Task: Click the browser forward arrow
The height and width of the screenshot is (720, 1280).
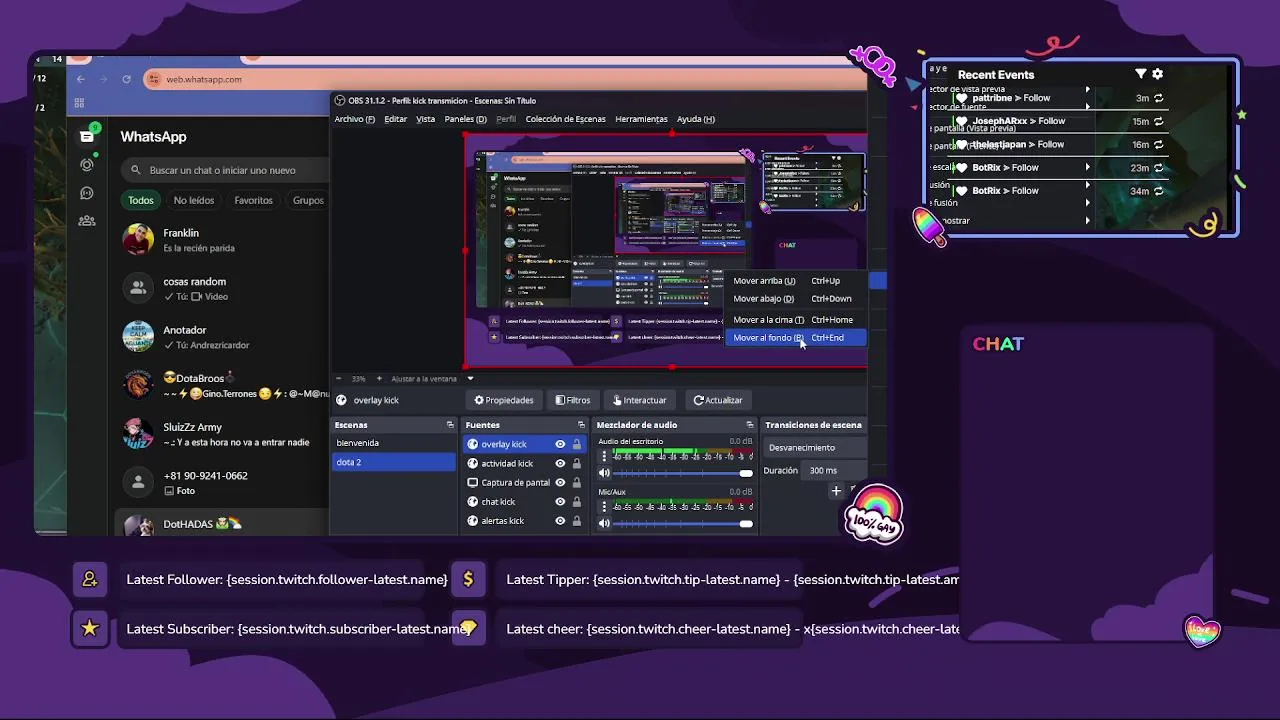Action: (x=103, y=79)
